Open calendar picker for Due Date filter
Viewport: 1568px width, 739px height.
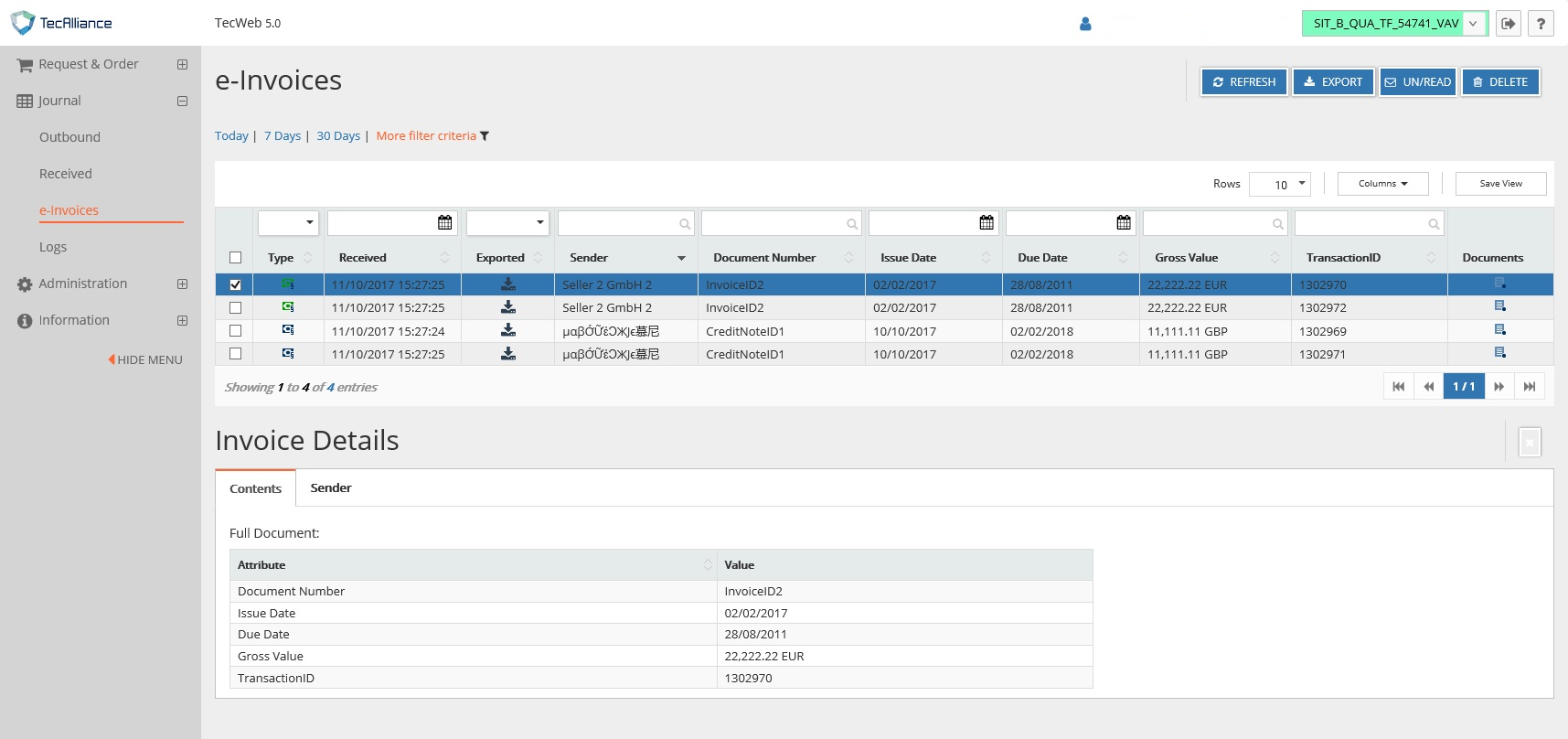pos(1124,222)
